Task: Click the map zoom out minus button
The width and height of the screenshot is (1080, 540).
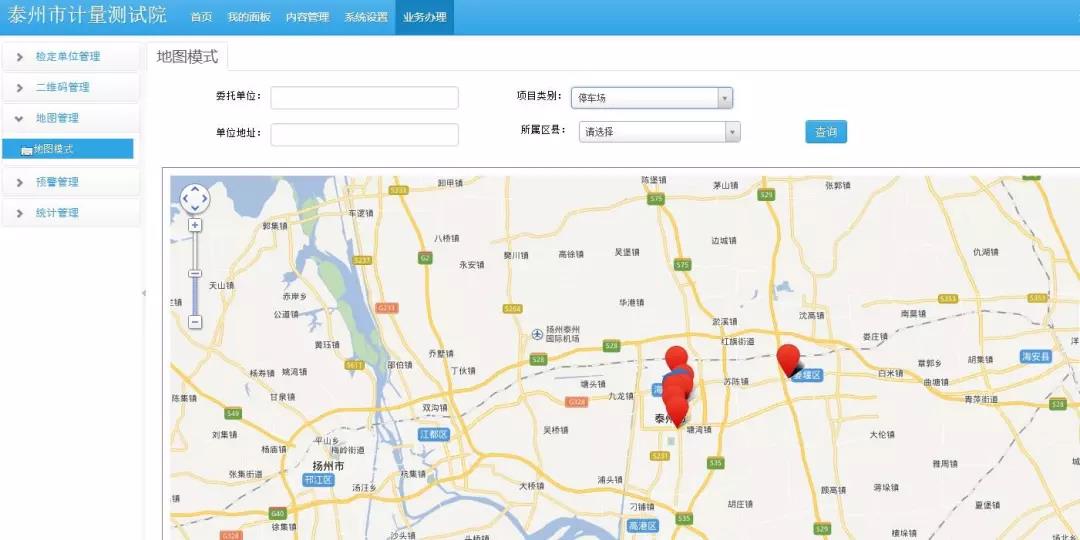Action: [195, 322]
